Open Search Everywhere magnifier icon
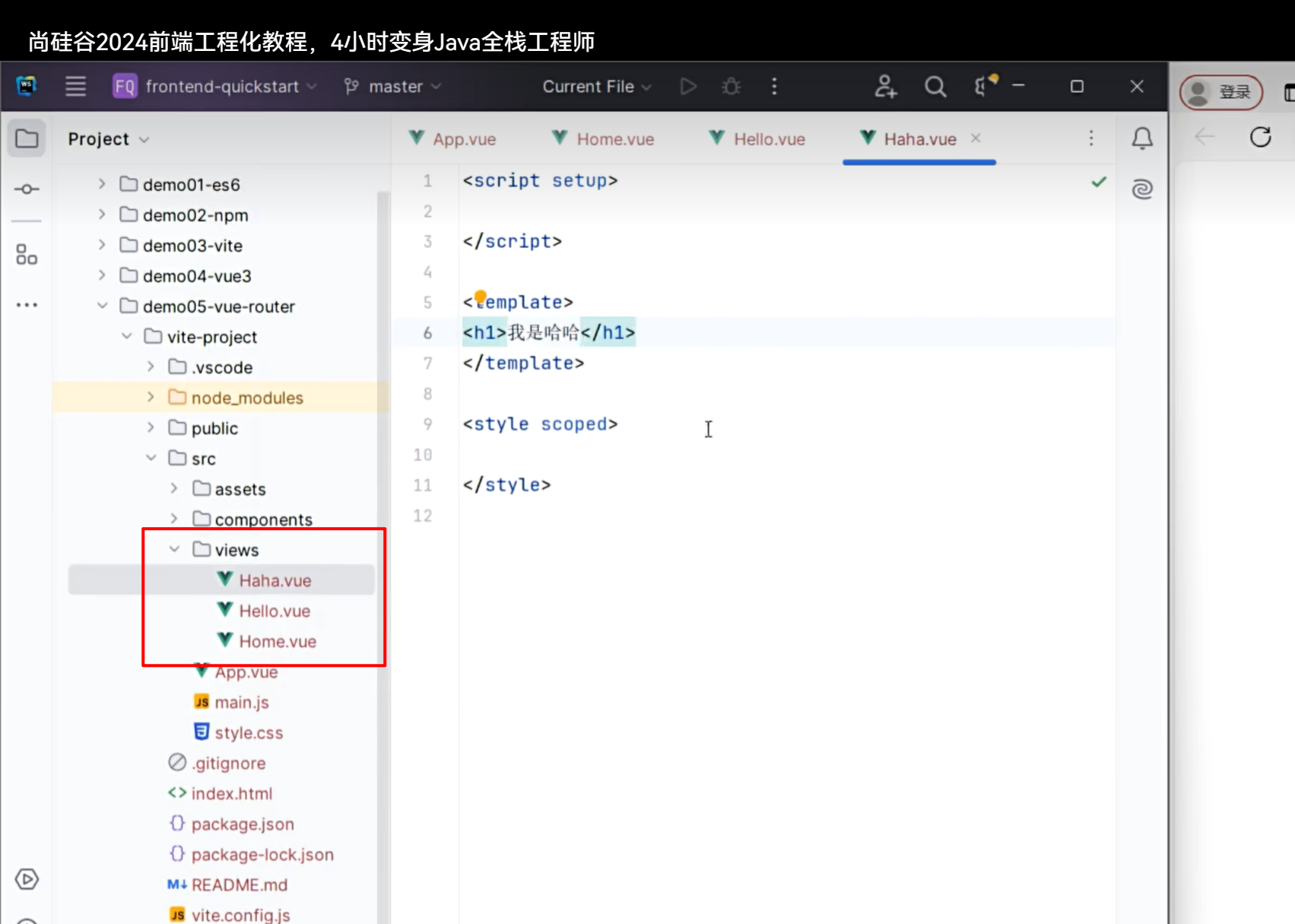1295x924 pixels. (935, 87)
